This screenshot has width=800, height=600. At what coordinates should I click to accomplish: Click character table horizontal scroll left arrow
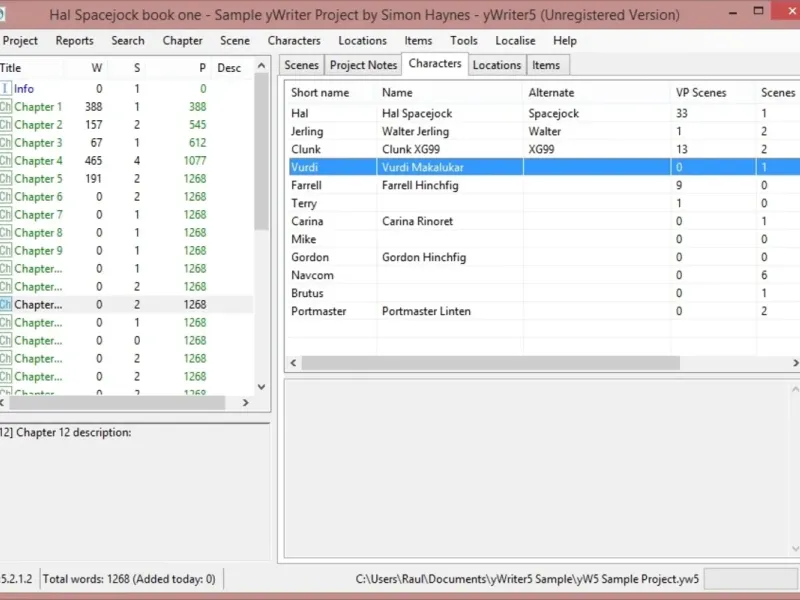(293, 363)
